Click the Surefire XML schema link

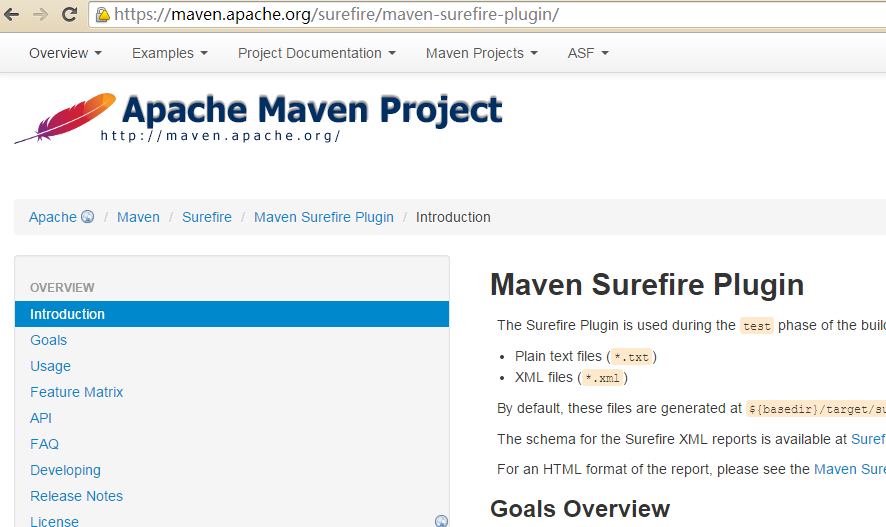coord(868,439)
